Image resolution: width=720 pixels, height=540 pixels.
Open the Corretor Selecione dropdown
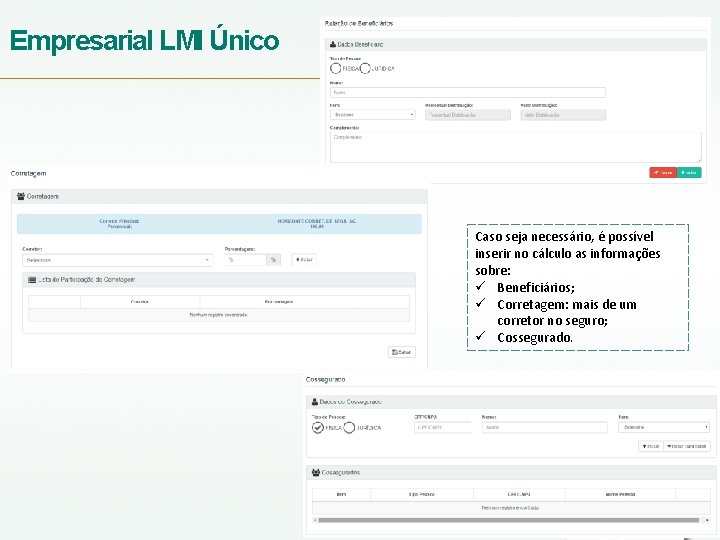[x=118, y=260]
